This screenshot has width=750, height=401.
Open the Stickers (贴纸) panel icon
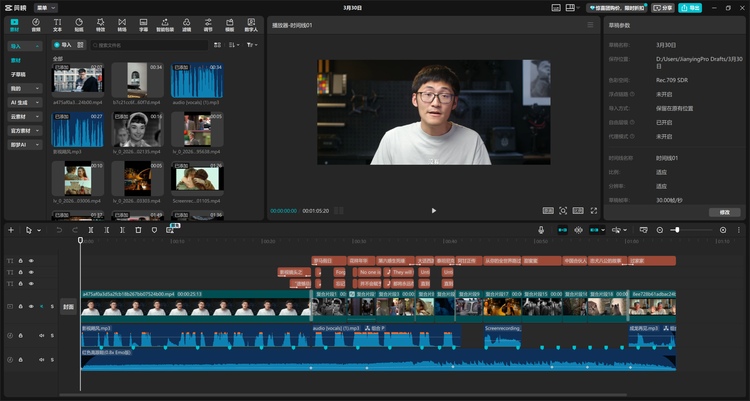click(79, 25)
